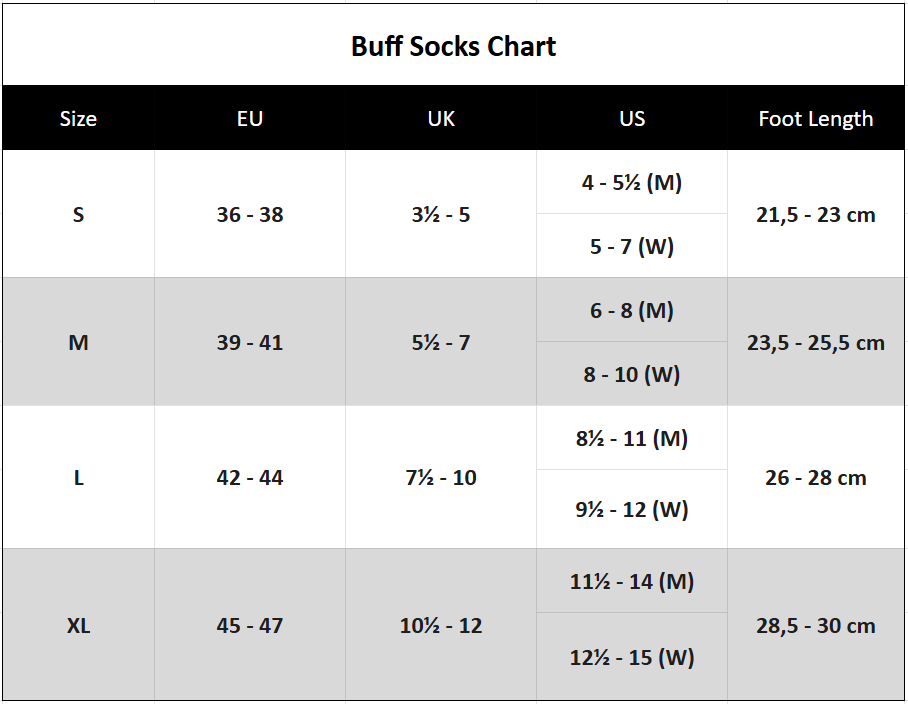Click the UK 10½ - 12 cell
Image resolution: width=908 pixels, height=704 pixels.
(x=441, y=626)
